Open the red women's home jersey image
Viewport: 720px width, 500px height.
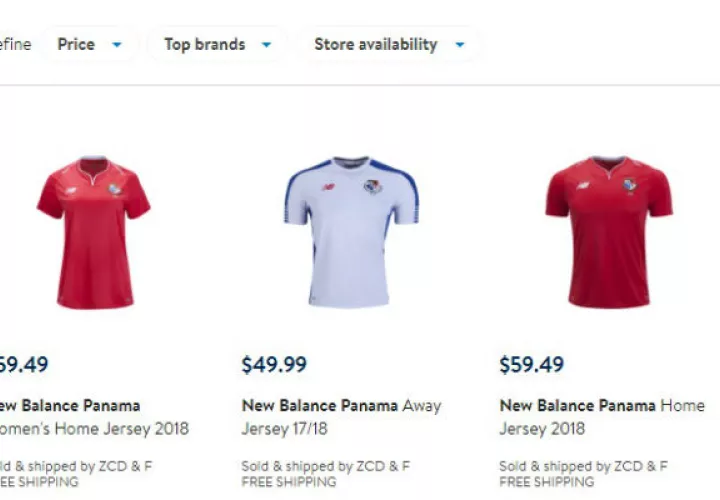(94, 232)
